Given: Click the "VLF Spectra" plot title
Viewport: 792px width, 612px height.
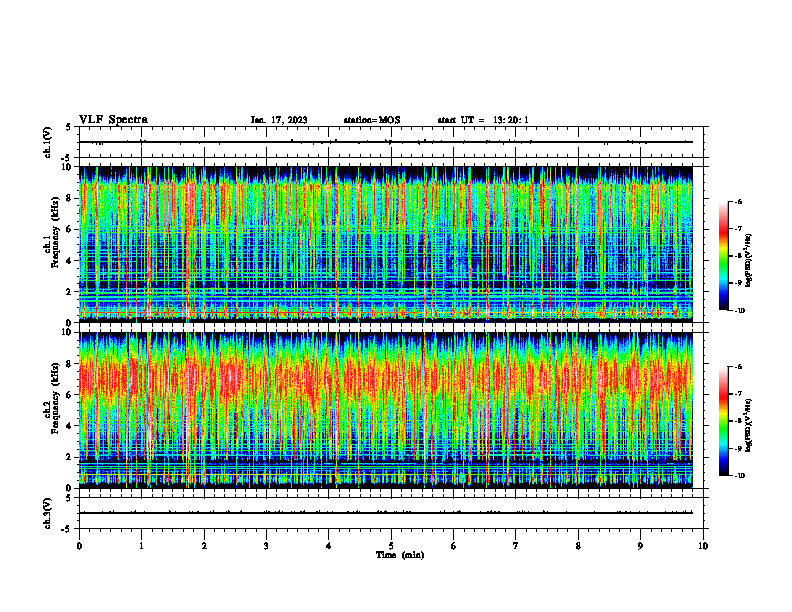Looking at the screenshot, I should pyautogui.click(x=113, y=120).
